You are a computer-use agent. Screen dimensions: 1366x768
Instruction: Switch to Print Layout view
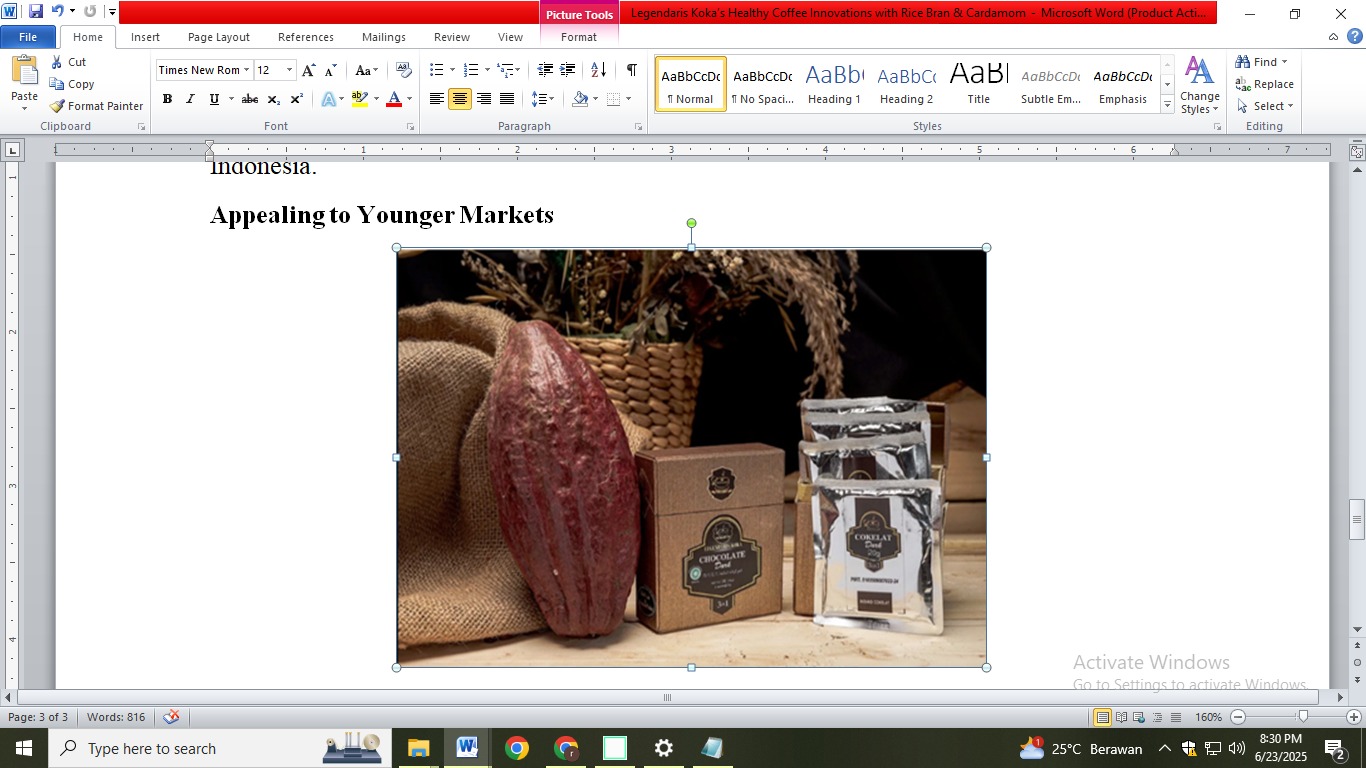pos(1102,717)
